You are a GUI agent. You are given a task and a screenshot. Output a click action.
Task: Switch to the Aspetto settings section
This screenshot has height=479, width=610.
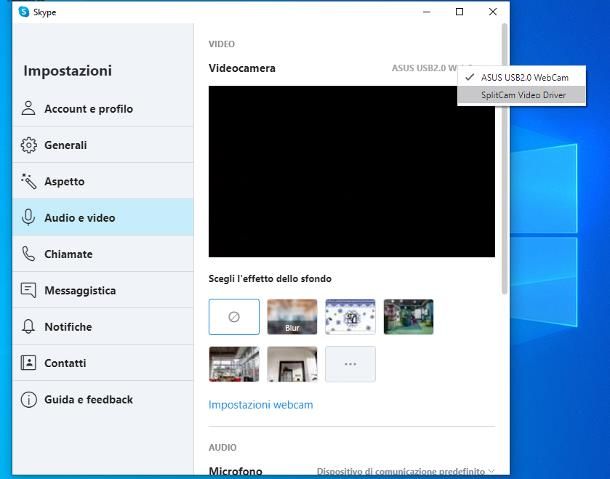pyautogui.click(x=103, y=181)
